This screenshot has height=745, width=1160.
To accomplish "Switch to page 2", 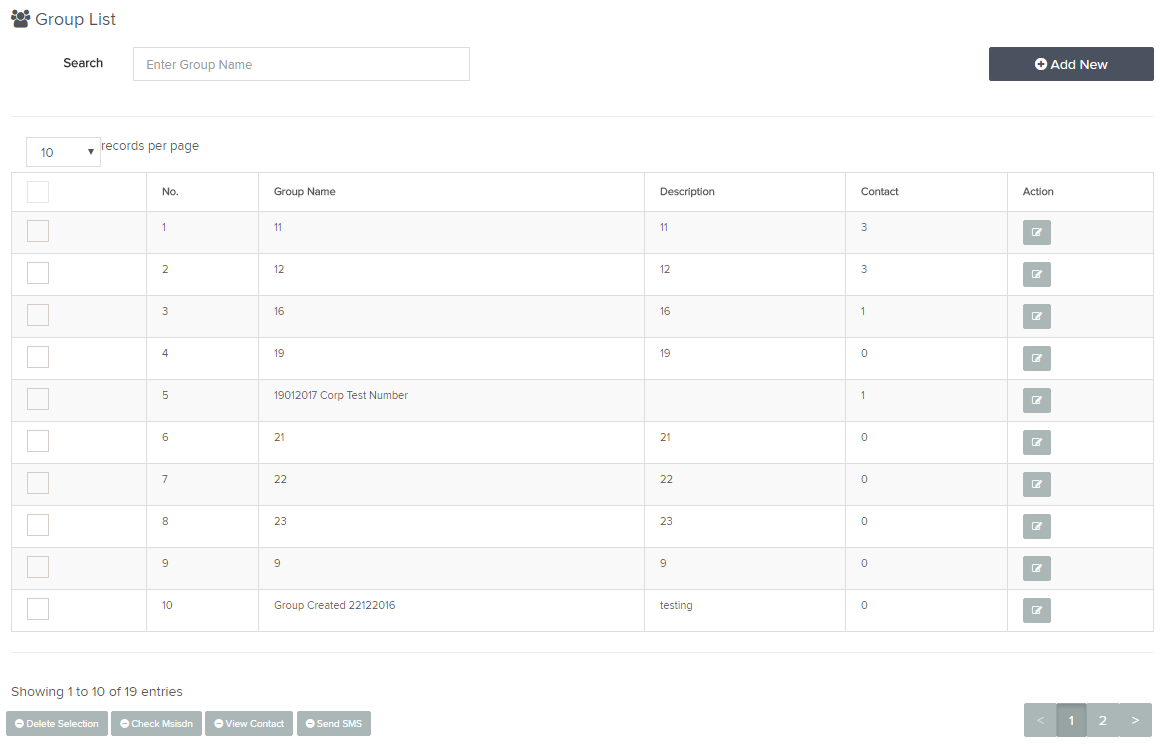I will tap(1103, 720).
